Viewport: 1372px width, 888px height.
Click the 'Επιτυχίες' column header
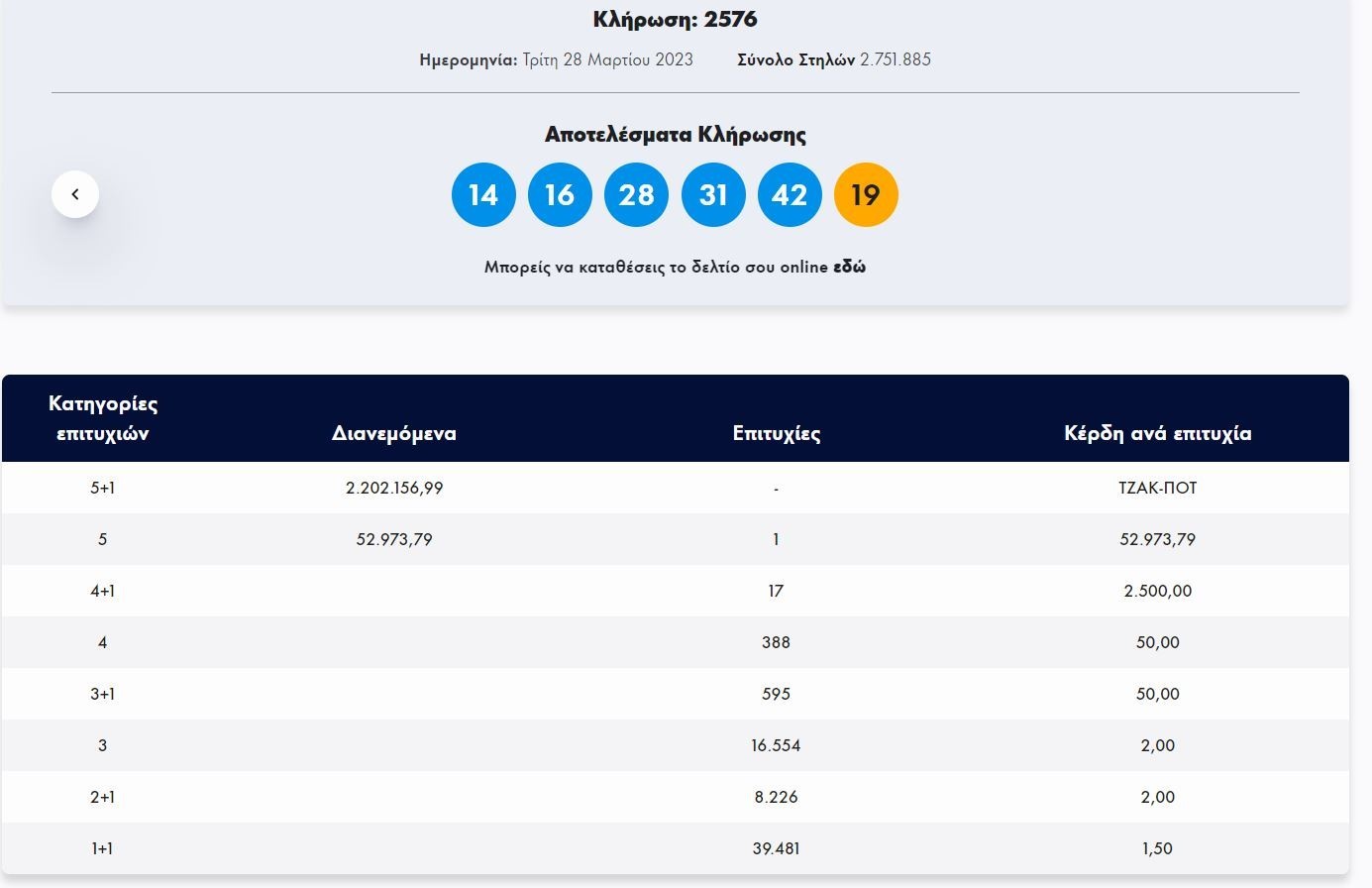click(777, 433)
